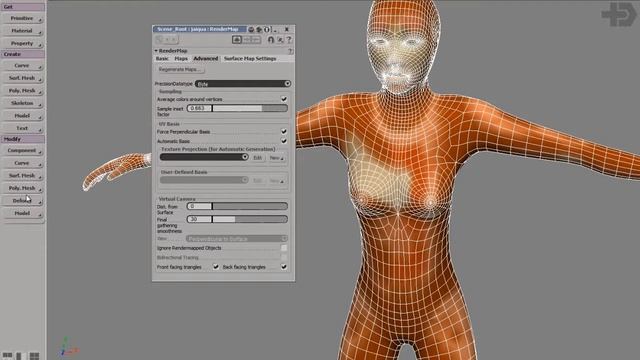640x360 pixels.
Task: Open the Component menu under Modify
Action: pyautogui.click(x=22, y=151)
